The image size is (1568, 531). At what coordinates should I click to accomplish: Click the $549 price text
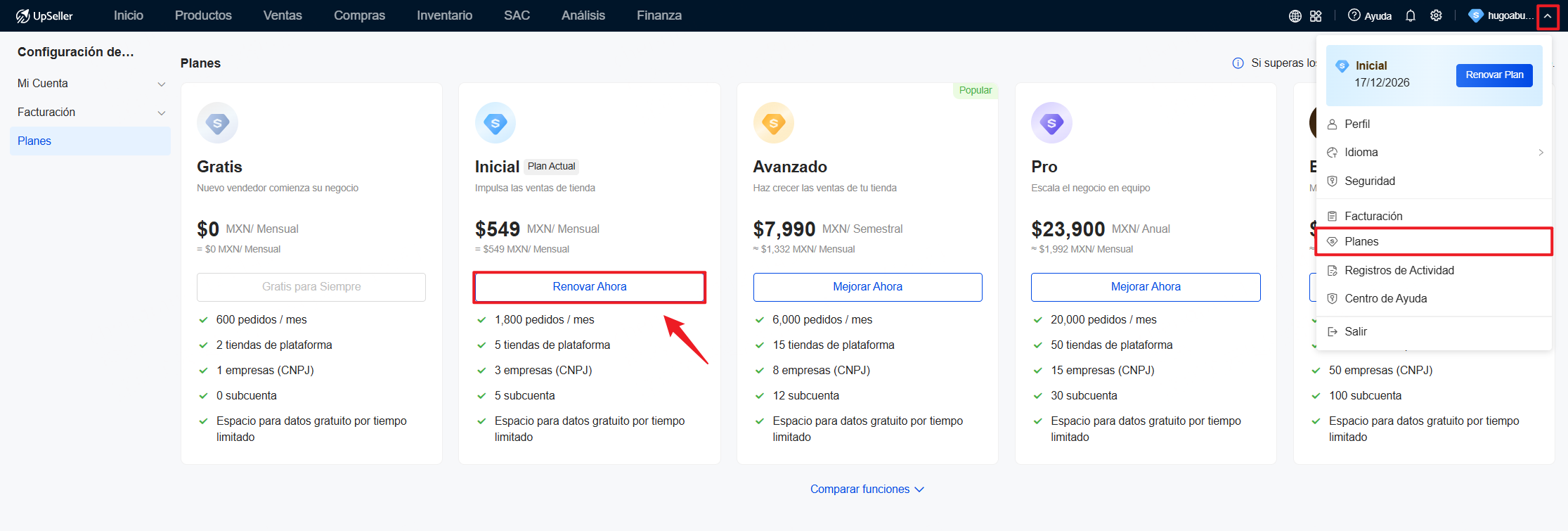[498, 229]
